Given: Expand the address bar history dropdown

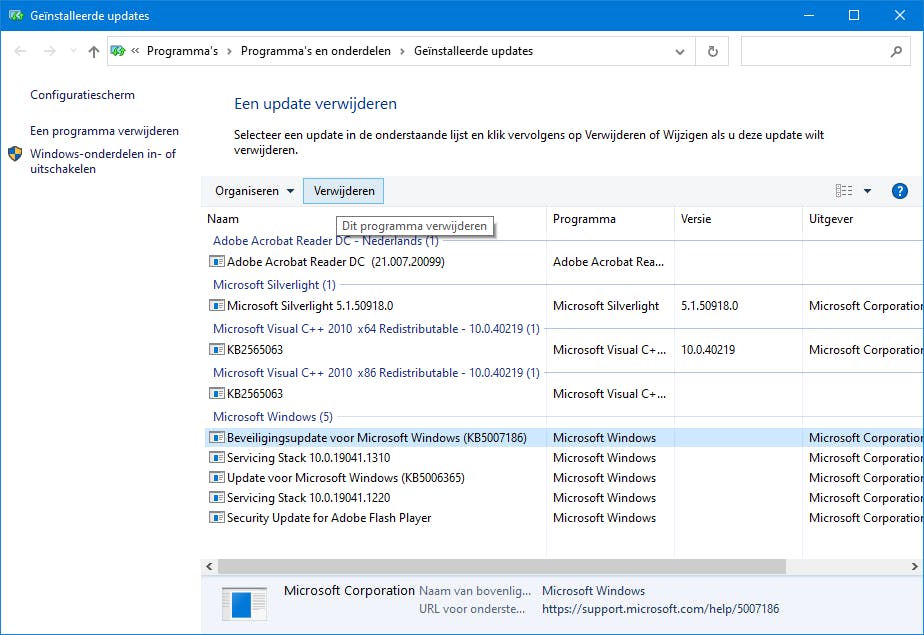Looking at the screenshot, I should pos(679,52).
